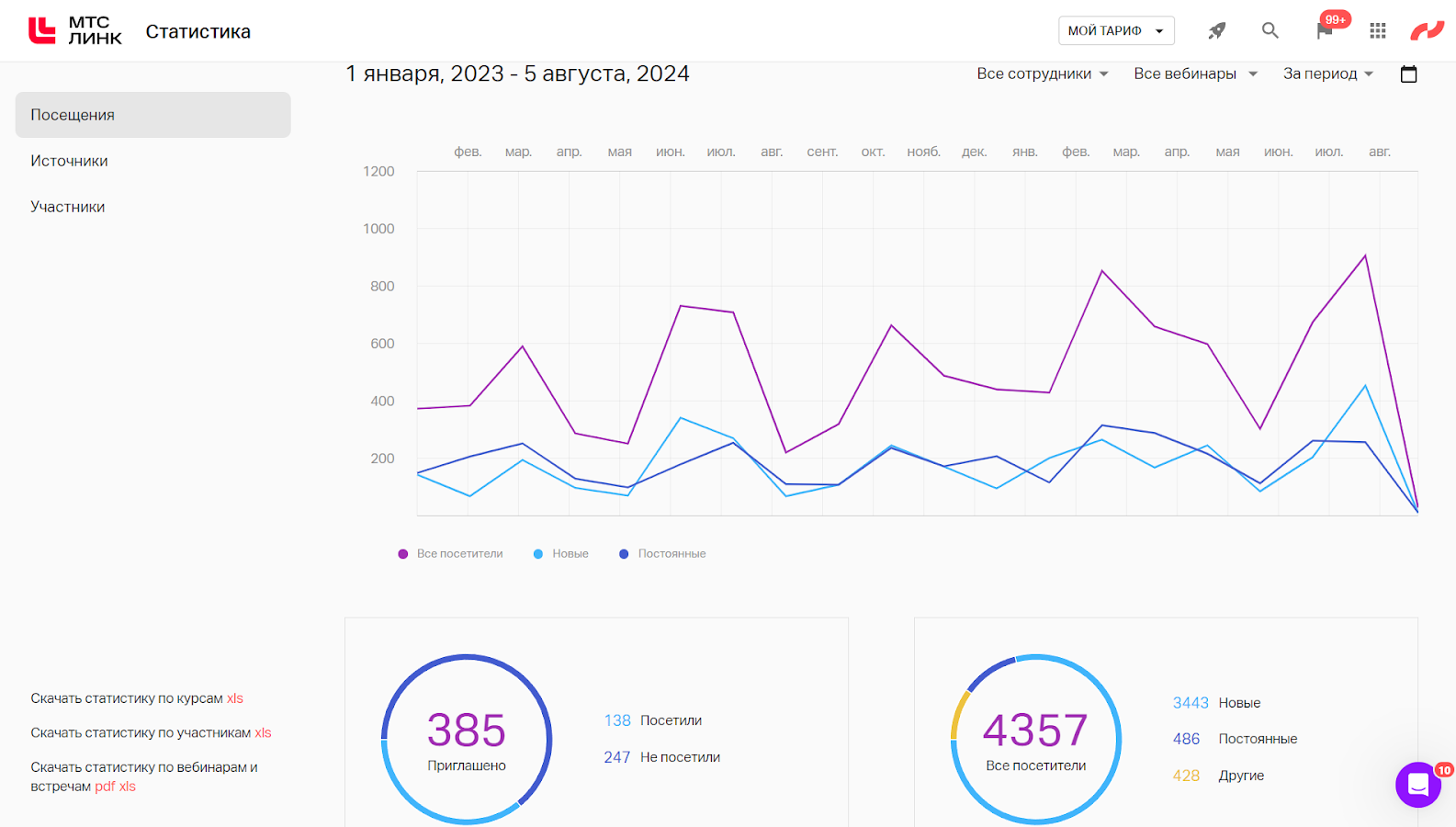Toggle the Постоянные legend series
The width and height of the screenshot is (1456, 827).
point(662,554)
